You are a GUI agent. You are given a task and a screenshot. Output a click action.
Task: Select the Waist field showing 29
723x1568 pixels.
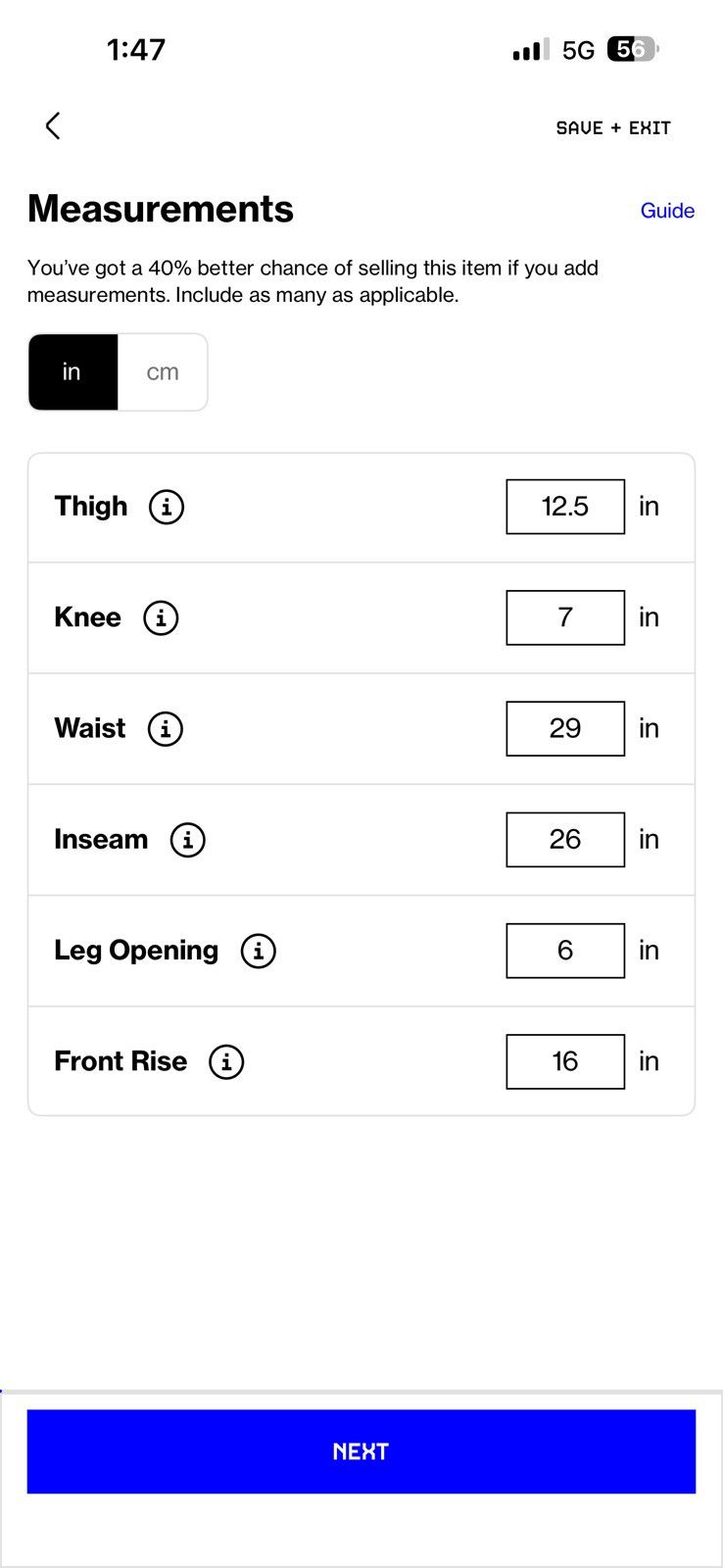tap(565, 728)
